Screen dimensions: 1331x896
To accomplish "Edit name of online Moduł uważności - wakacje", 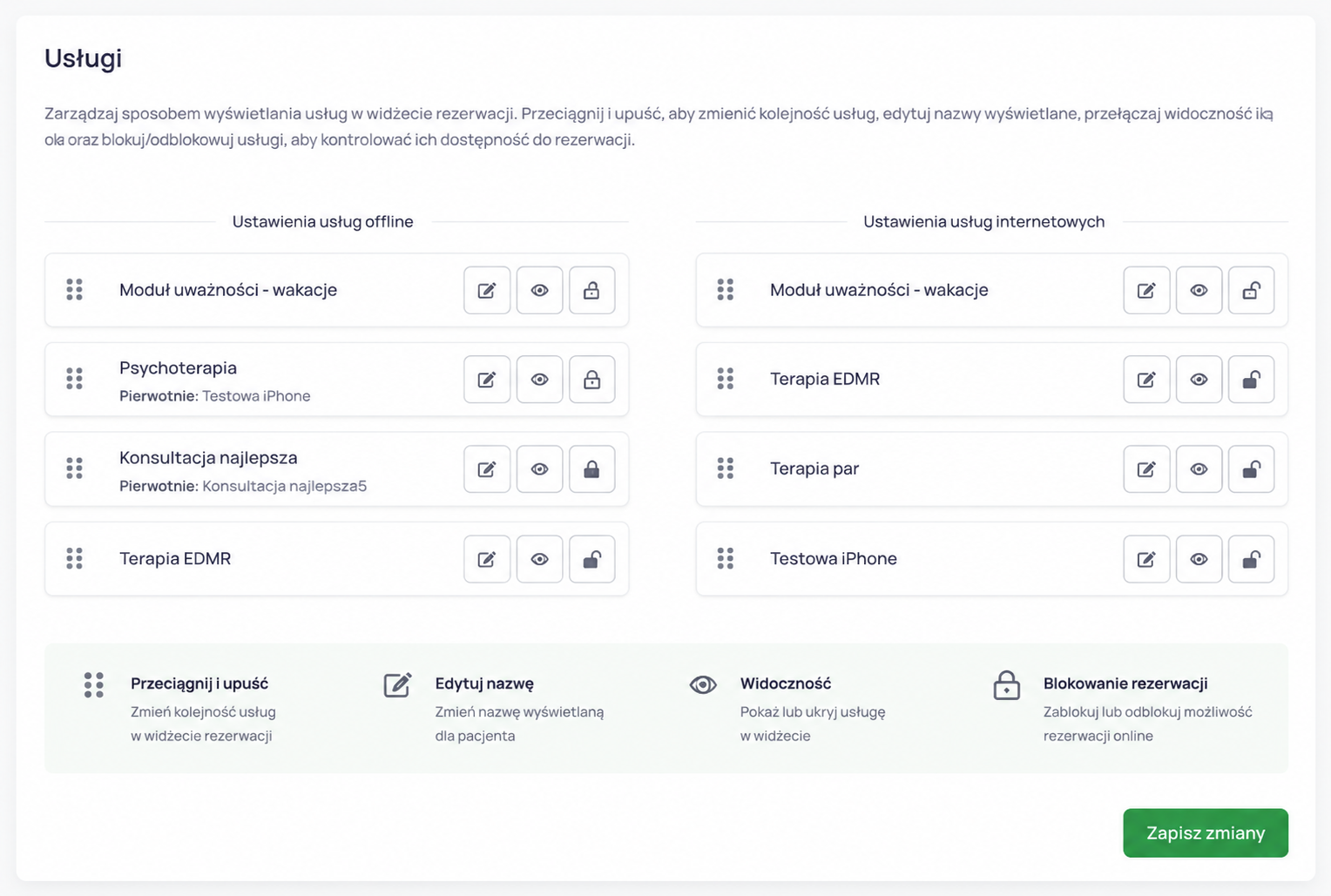I will pyautogui.click(x=1146, y=290).
